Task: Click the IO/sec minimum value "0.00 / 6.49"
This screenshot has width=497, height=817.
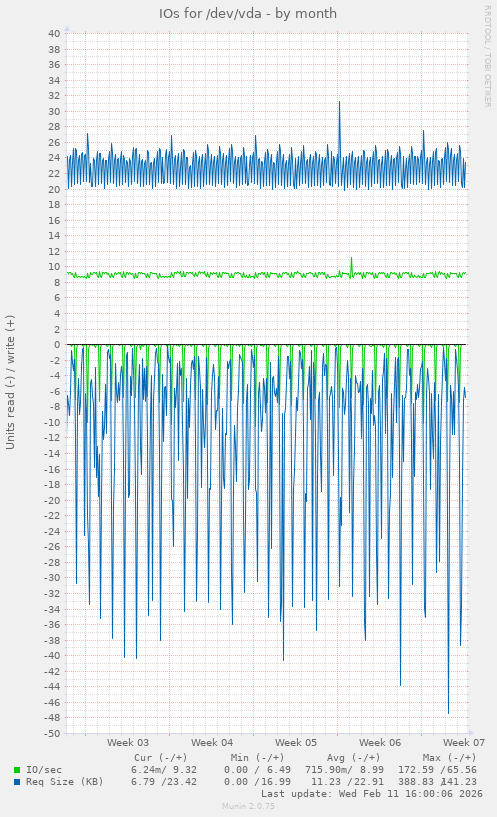Action: [257, 770]
